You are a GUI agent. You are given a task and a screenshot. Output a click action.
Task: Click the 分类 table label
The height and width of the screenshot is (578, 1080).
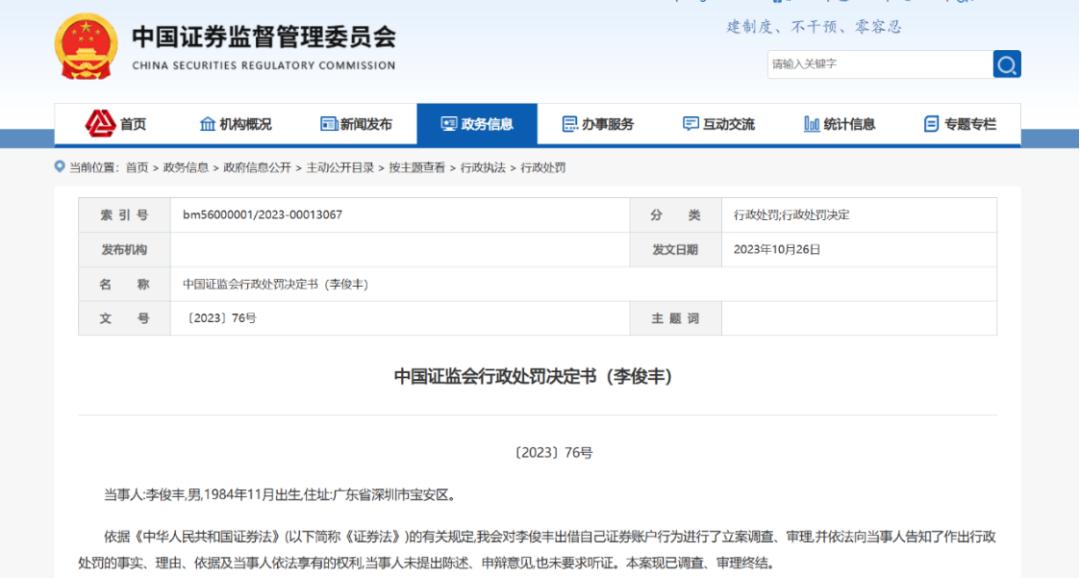click(675, 215)
